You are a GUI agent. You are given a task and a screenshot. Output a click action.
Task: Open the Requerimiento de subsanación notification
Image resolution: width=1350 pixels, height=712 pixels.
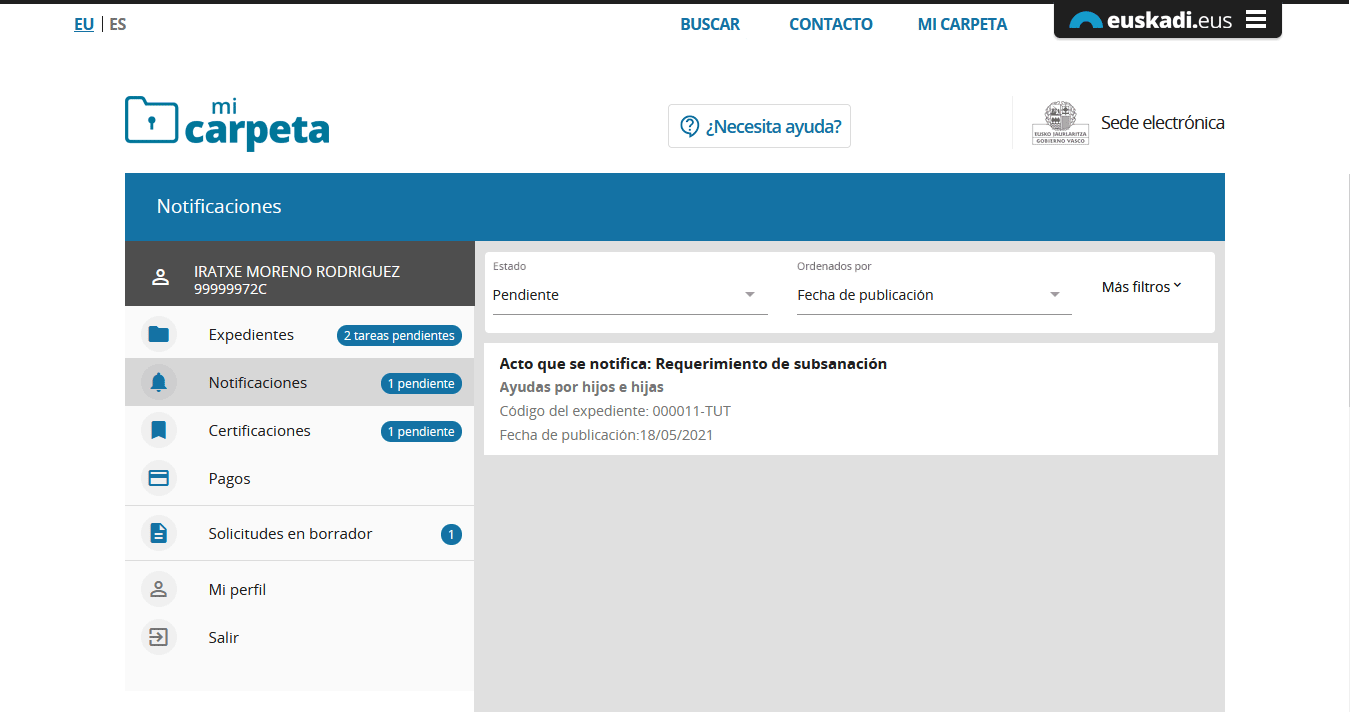(x=692, y=364)
